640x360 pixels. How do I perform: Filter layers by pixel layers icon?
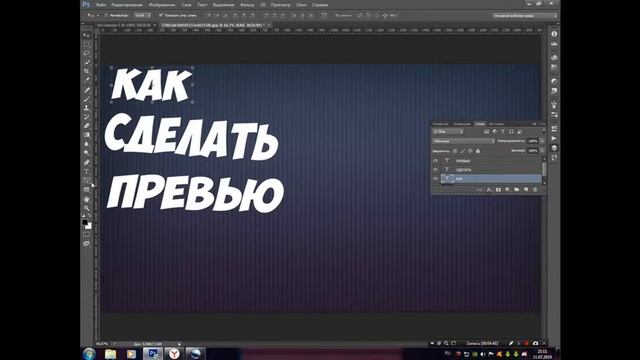pos(487,131)
